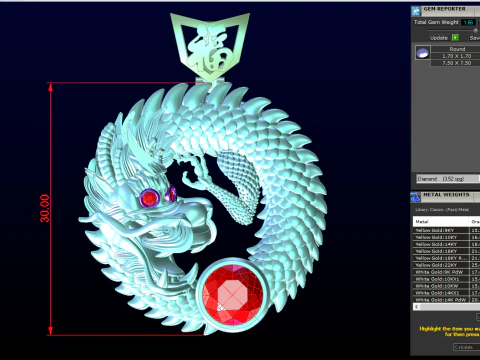
Task: Click the Round gem shape header
Action: [455, 49]
